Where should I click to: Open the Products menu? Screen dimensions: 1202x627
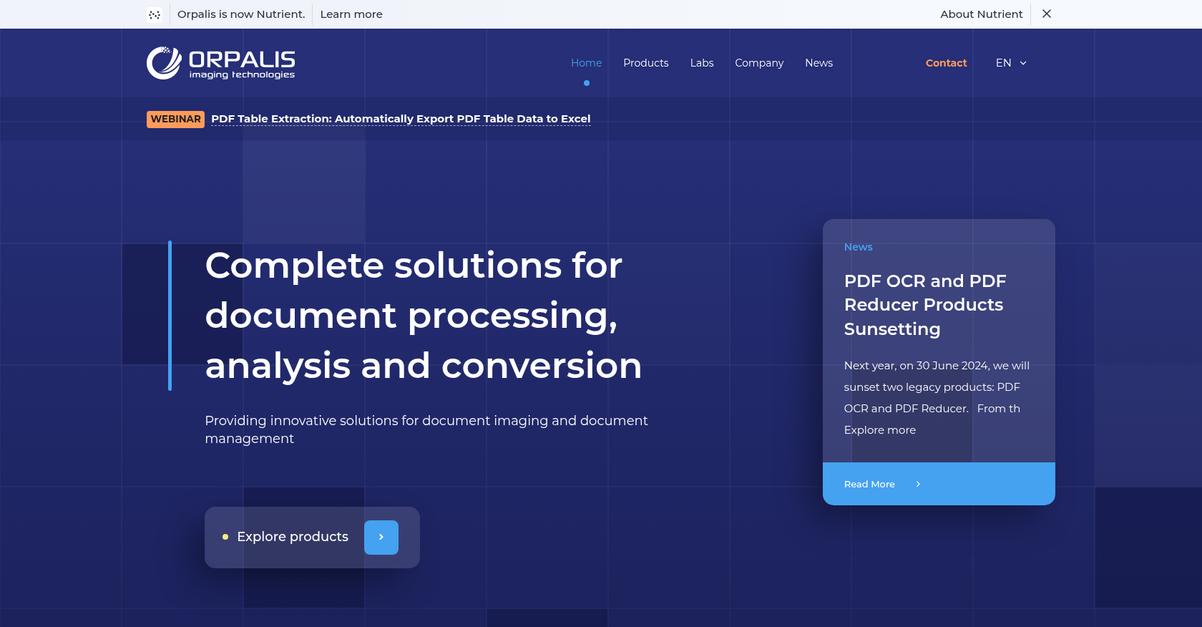[645, 63]
